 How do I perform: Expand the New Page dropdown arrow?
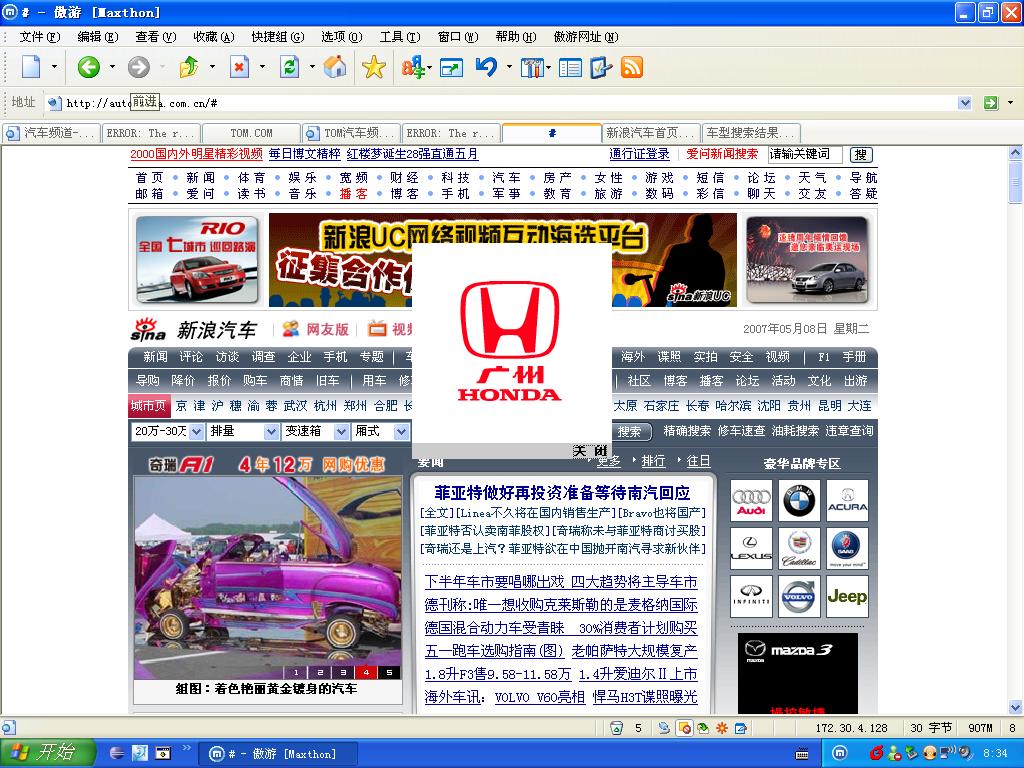click(x=54, y=67)
